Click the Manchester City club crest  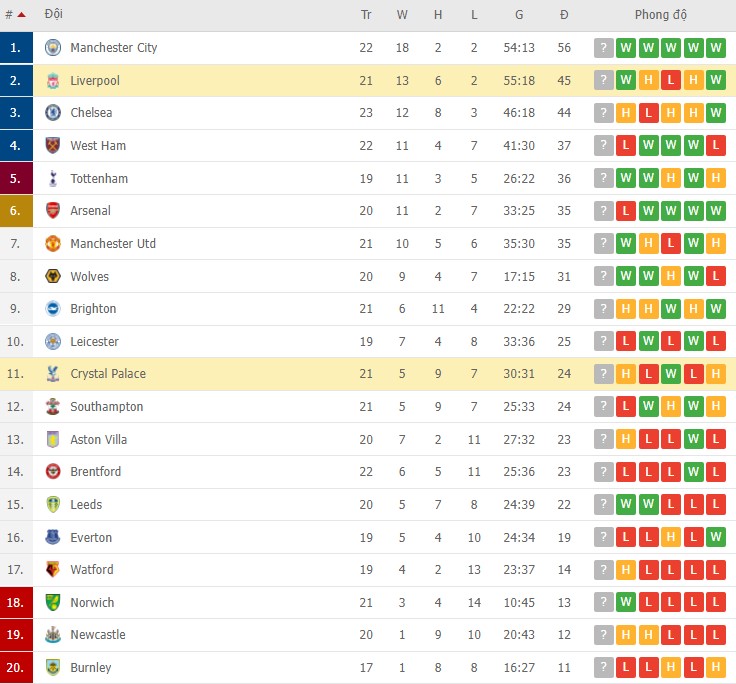[x=53, y=48]
